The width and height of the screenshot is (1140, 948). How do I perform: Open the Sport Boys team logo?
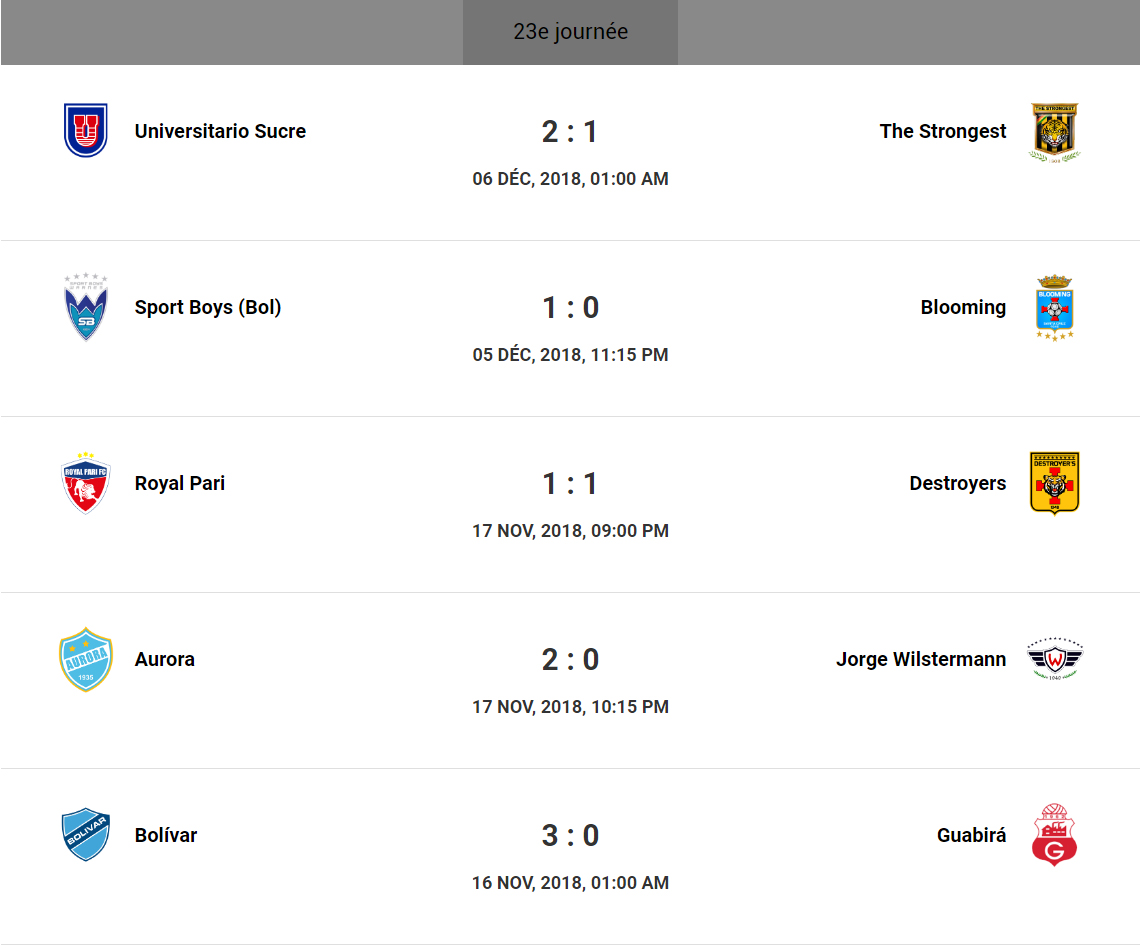coord(86,307)
